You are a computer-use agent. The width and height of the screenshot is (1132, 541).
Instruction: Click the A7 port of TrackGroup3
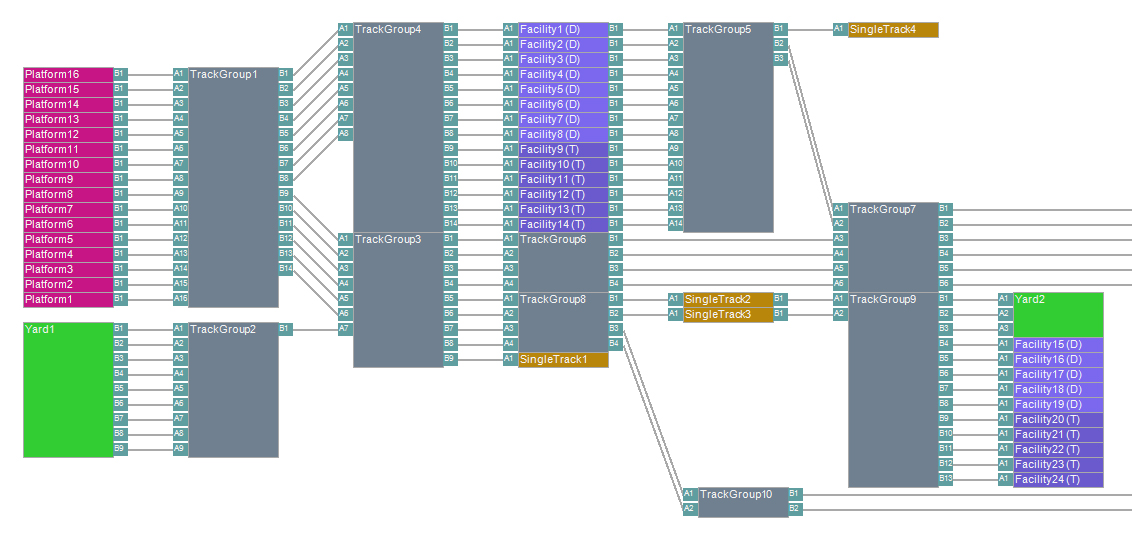(x=345, y=329)
